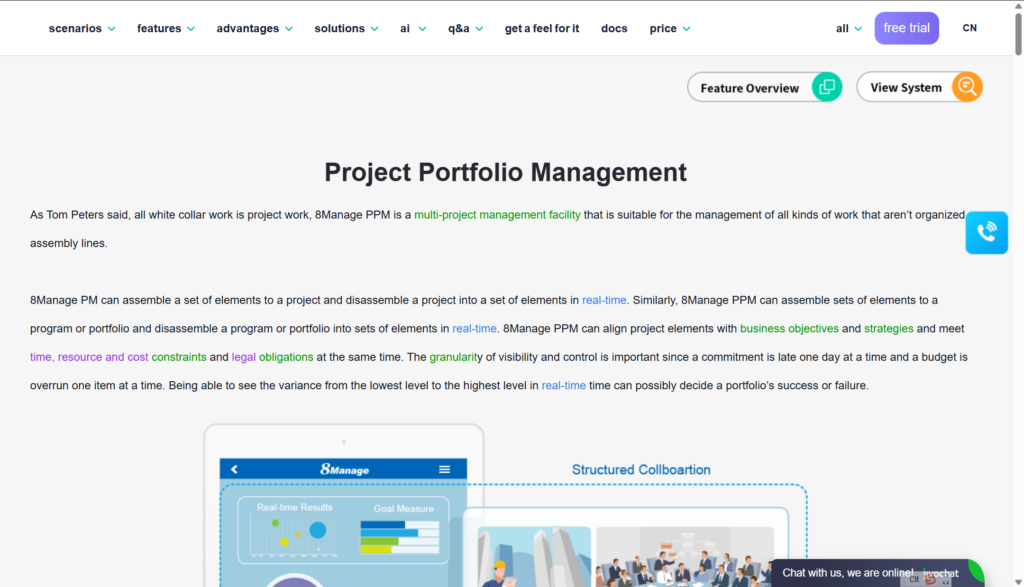1024x587 pixels.
Task: Click the scrollbar down arrow
Action: [1018, 581]
